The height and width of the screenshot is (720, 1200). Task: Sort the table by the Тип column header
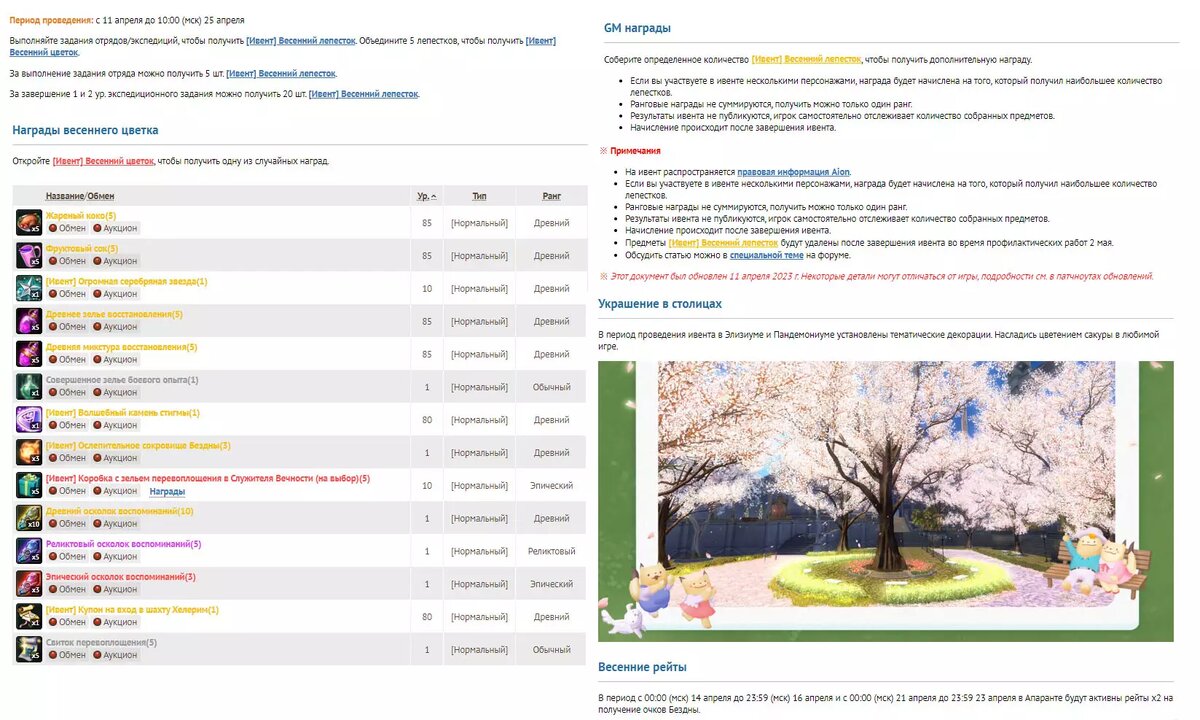coord(480,196)
